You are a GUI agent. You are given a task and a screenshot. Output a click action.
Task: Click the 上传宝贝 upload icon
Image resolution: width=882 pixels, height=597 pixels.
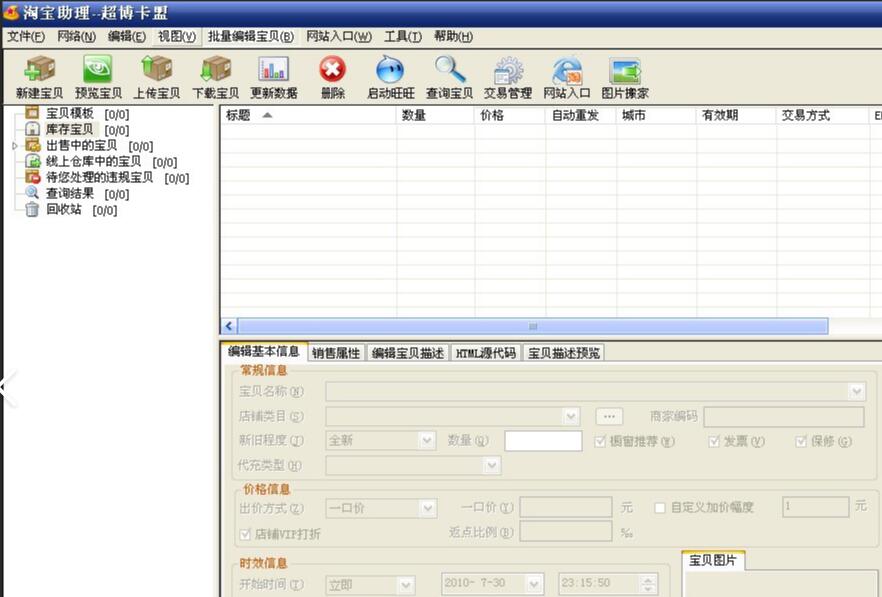click(156, 69)
